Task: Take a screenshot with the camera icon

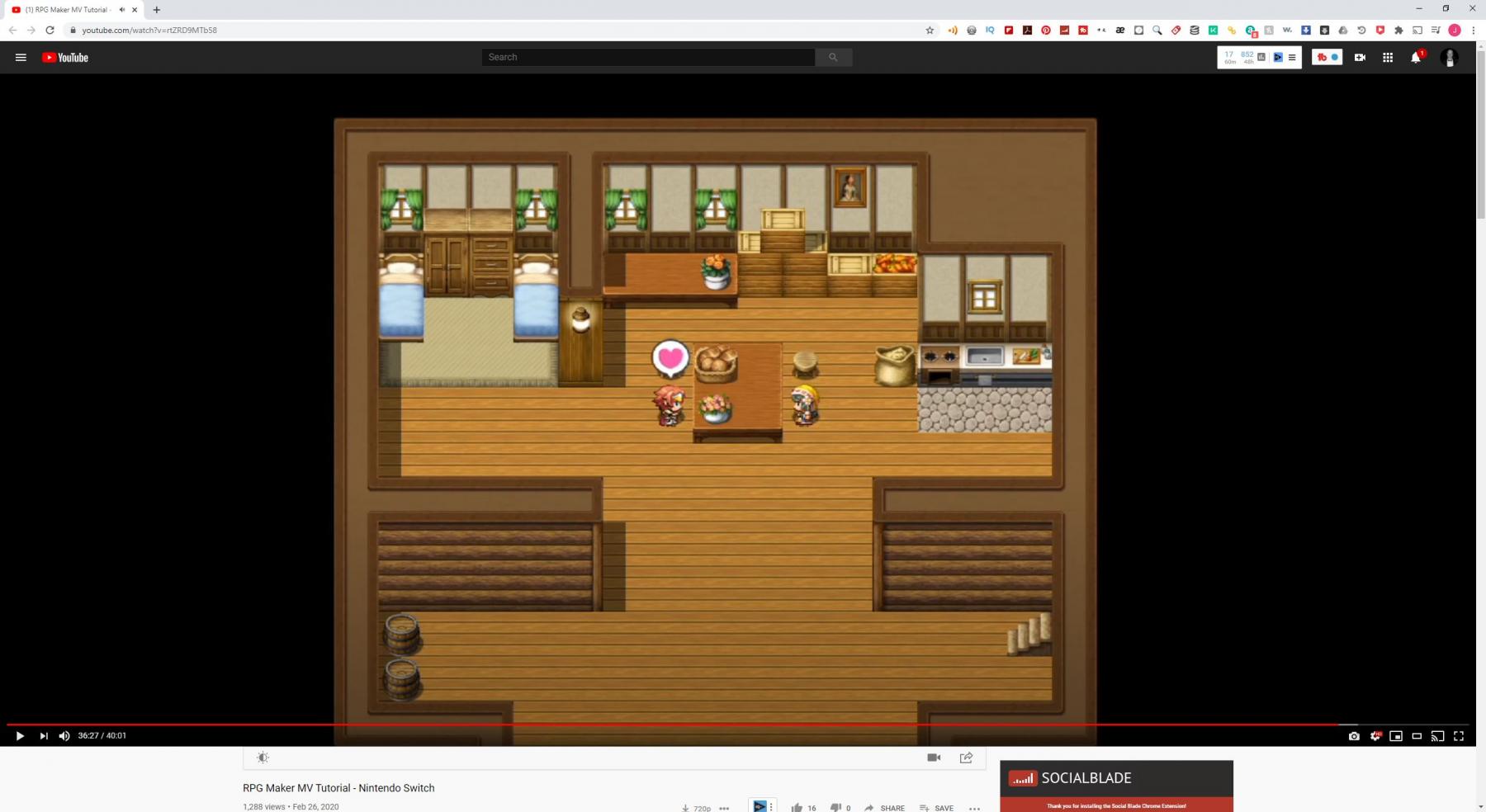Action: 1354,736
